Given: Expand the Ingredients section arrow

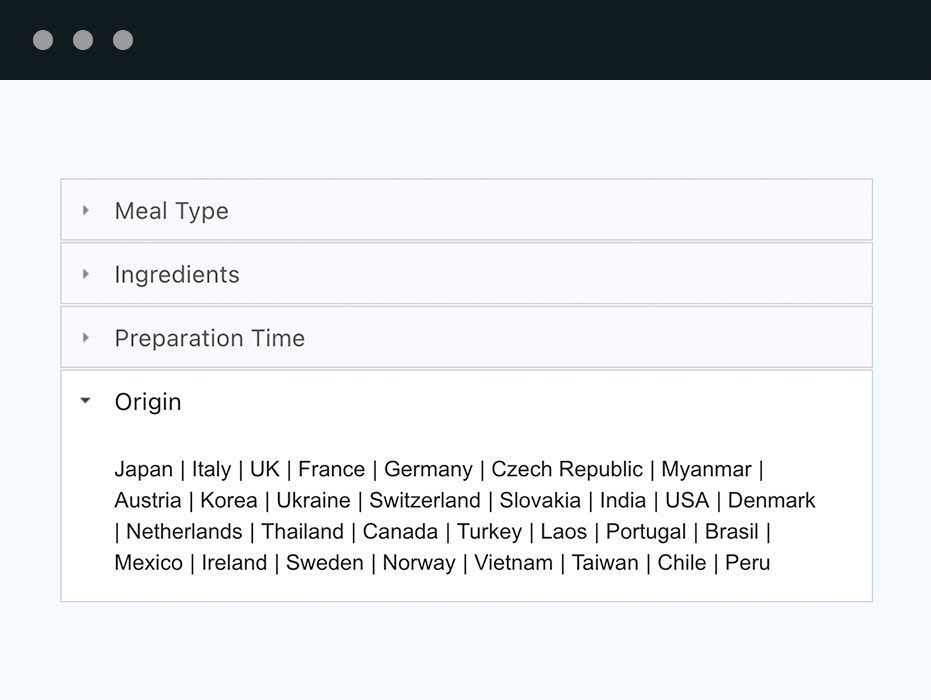Looking at the screenshot, I should 86,274.
